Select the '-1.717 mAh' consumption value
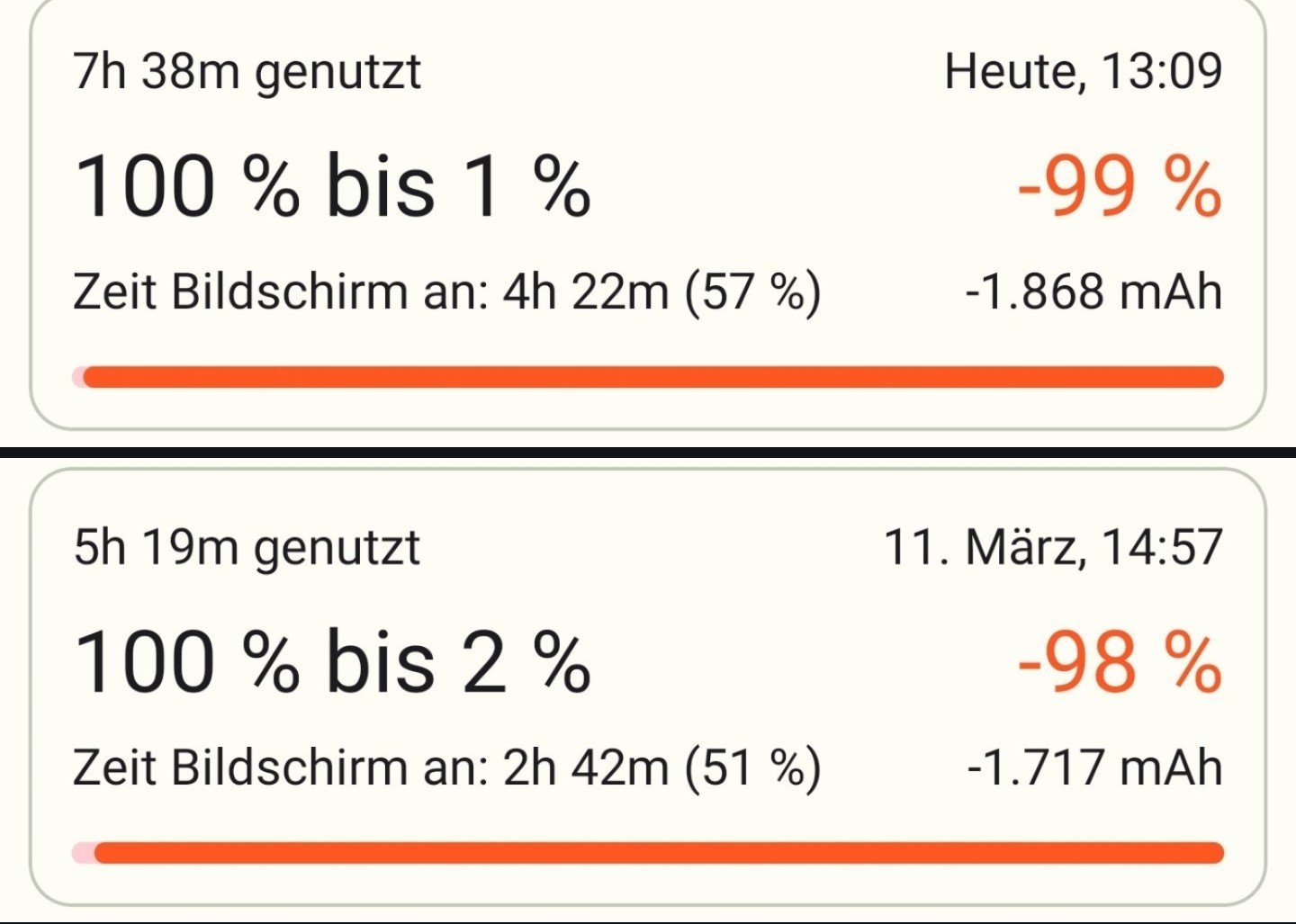1296x924 pixels. (1094, 768)
